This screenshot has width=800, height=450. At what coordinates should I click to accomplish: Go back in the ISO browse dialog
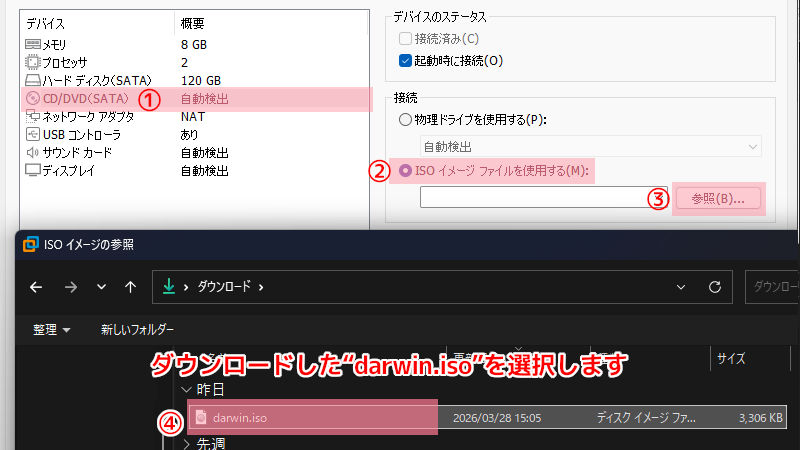coord(36,287)
